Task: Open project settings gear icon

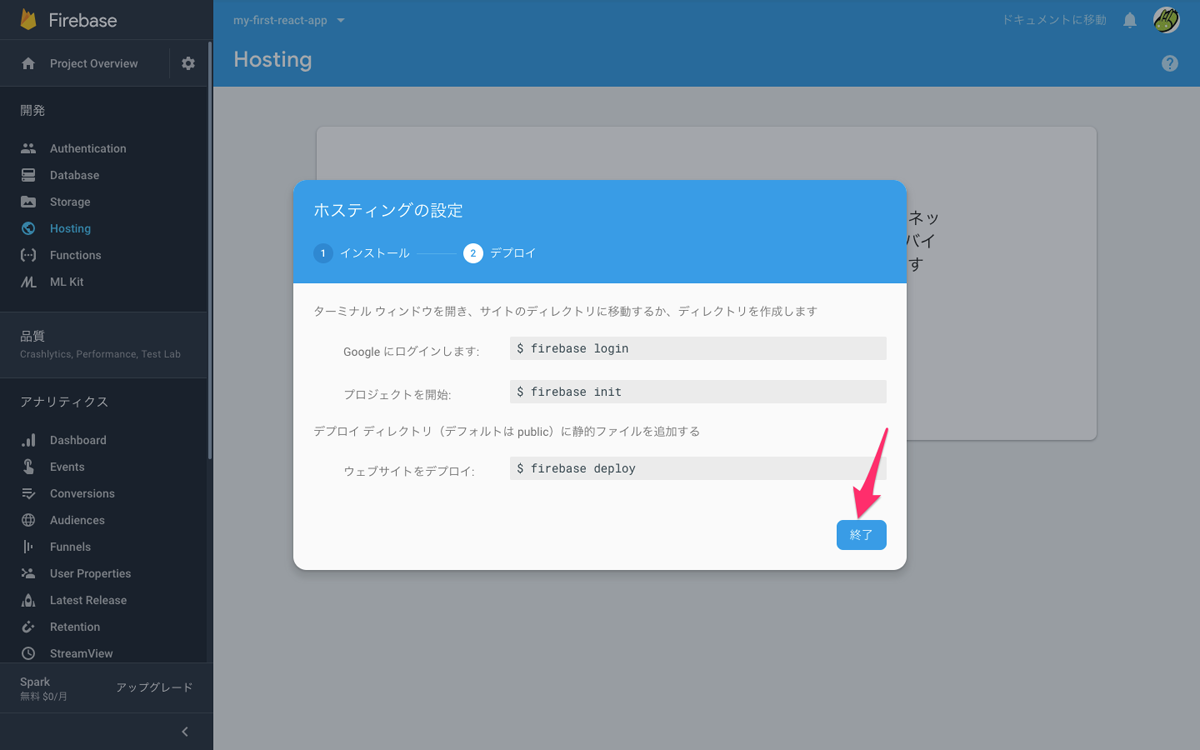Action: (x=188, y=63)
